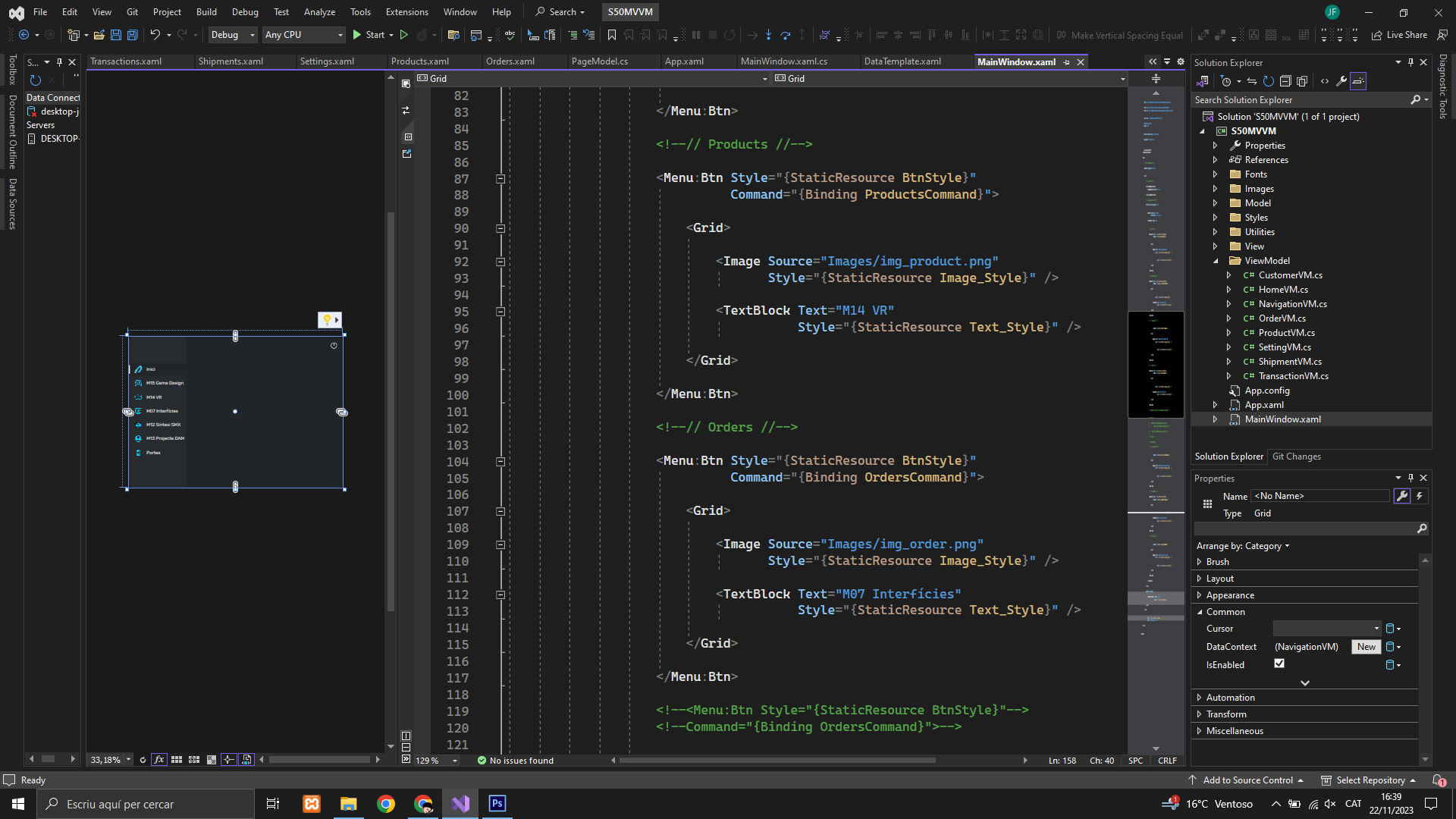Open Photoshop from the taskbar

(x=497, y=804)
